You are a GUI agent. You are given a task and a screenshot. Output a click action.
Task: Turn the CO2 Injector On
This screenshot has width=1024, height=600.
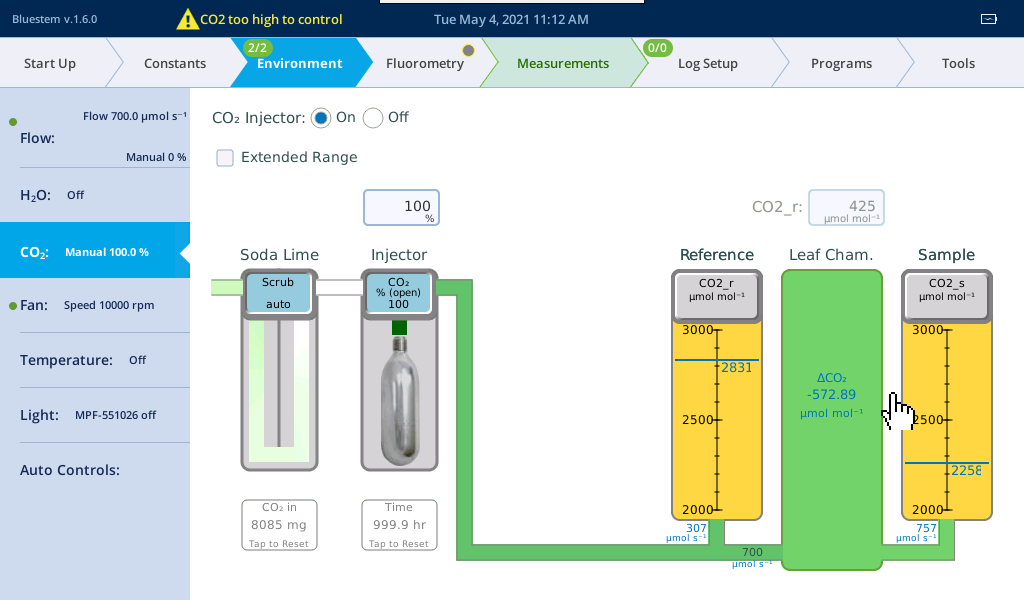321,118
